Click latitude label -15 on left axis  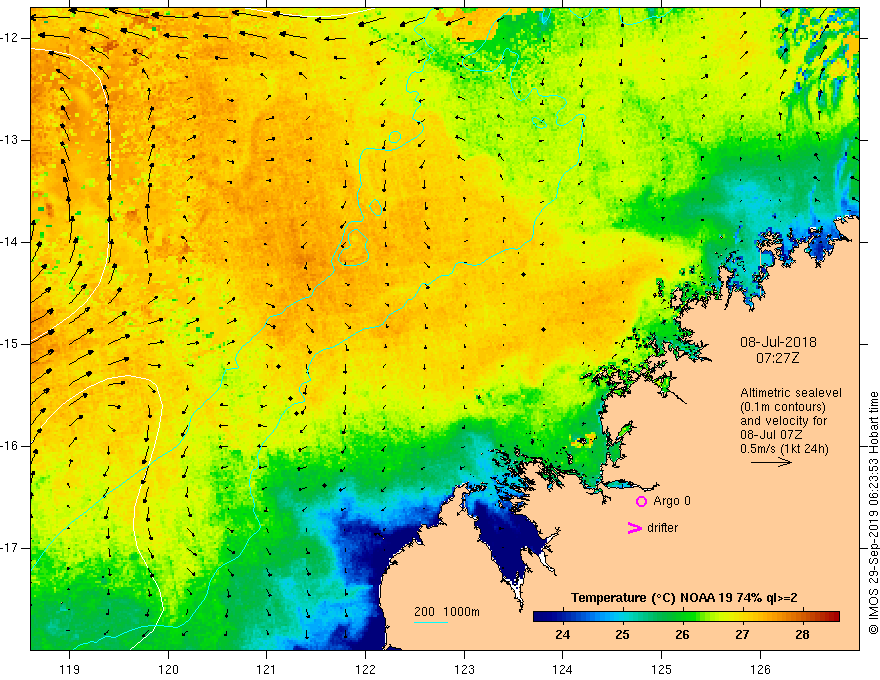pos(10,344)
